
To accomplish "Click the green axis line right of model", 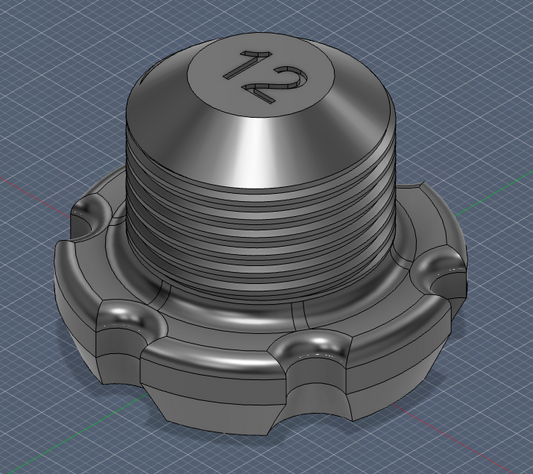I will point(494,196).
